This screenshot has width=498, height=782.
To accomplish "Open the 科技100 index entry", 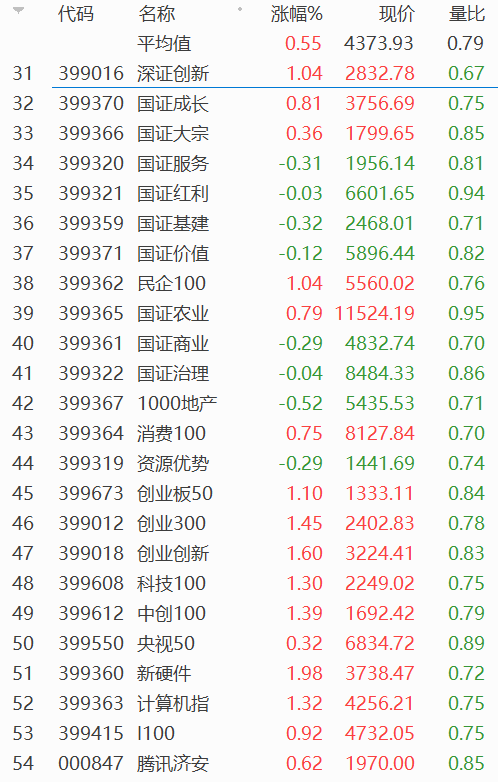I will pos(171,583).
